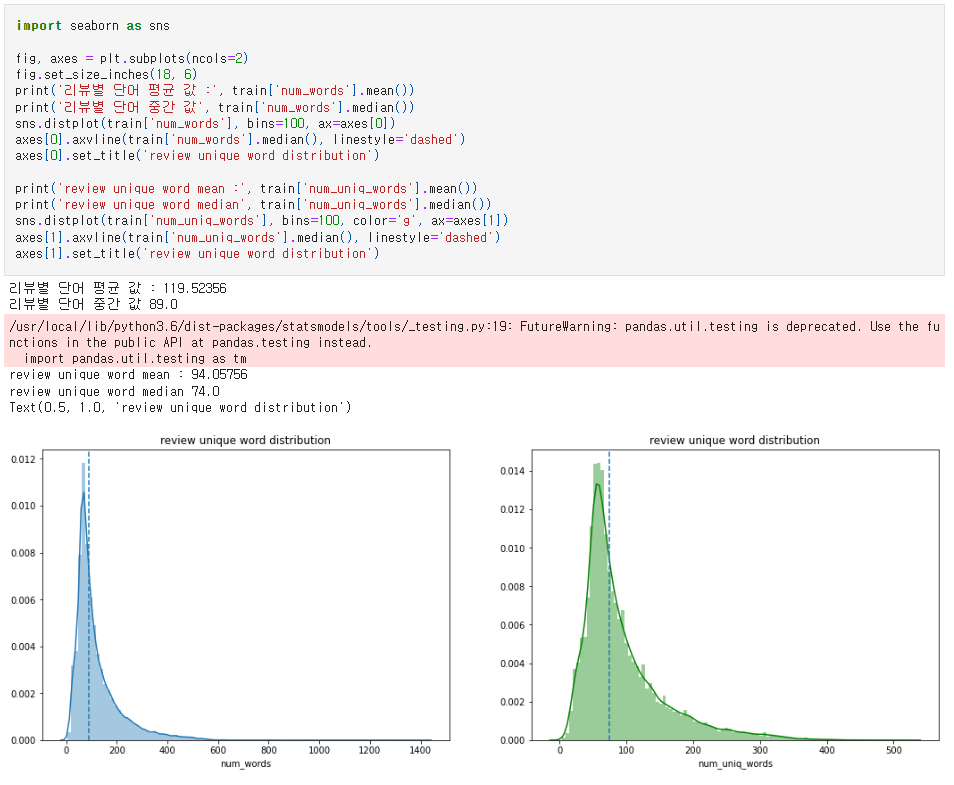
Task: Click the axes[1].axvline code line
Action: coord(258,237)
